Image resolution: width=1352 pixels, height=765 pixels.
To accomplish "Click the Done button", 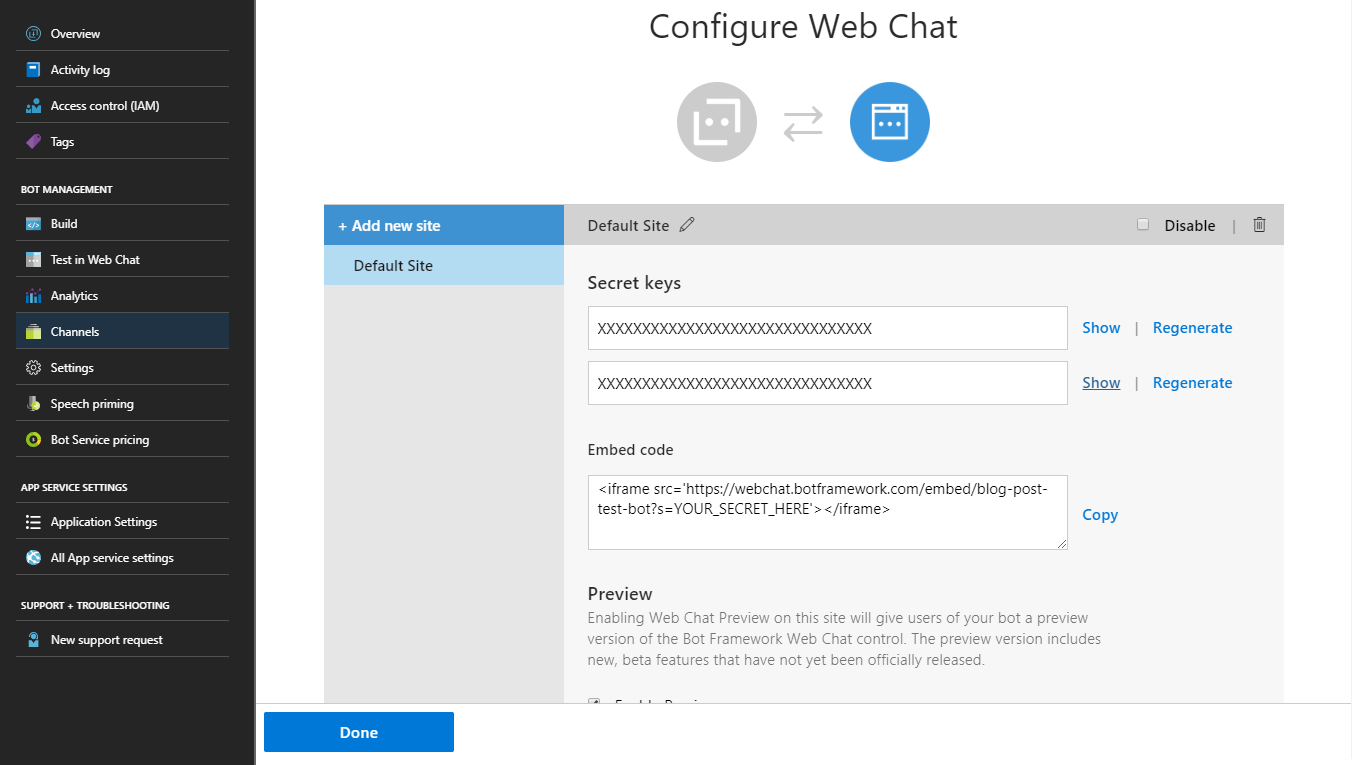I will [359, 732].
